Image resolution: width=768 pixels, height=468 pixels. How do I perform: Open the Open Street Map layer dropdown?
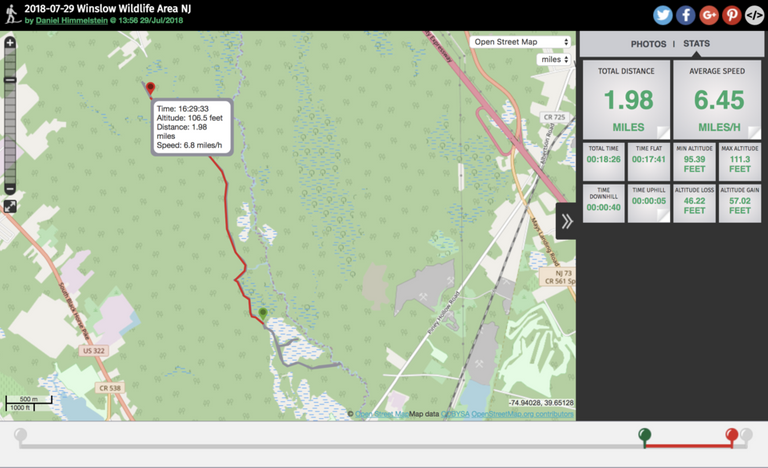(x=520, y=42)
